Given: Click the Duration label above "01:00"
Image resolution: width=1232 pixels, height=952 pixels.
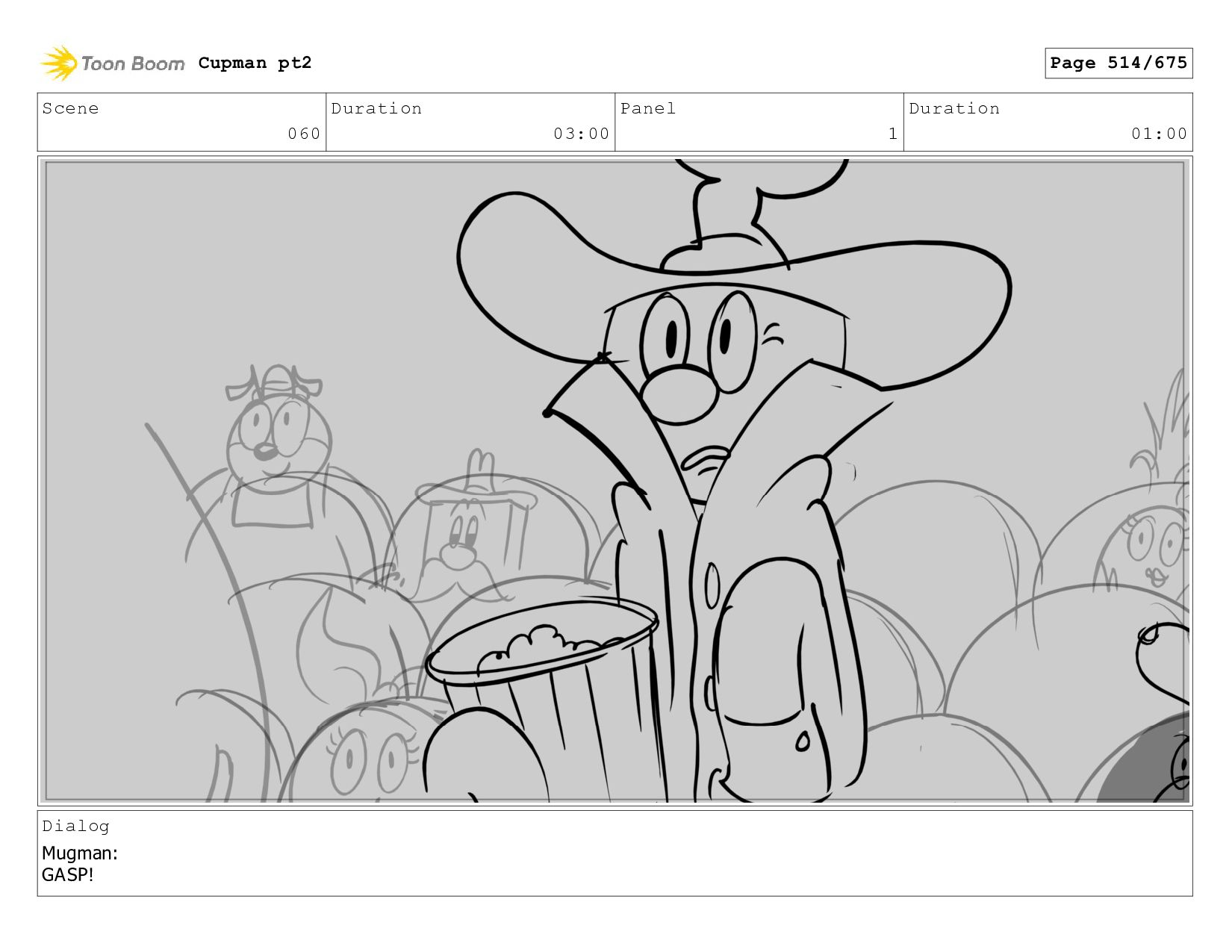Looking at the screenshot, I should (x=954, y=108).
